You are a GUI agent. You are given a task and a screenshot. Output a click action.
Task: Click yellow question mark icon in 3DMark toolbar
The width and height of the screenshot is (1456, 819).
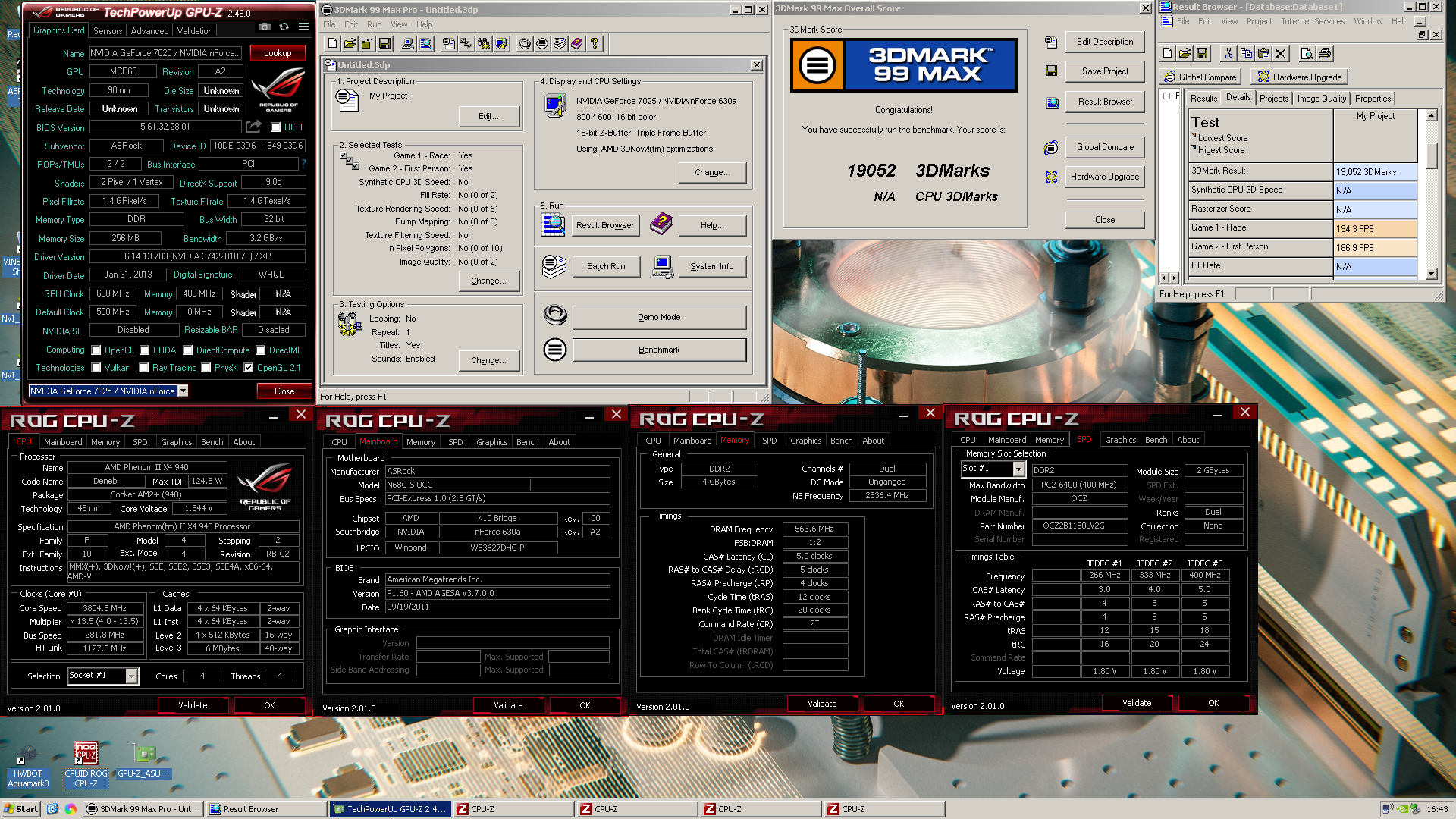click(x=595, y=44)
